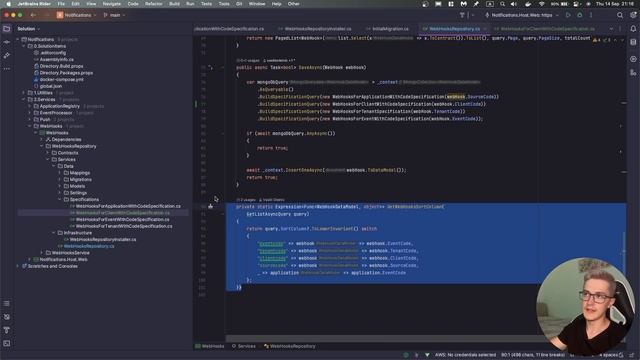This screenshot has width=640, height=360.
Task: Open the fourth icon in the right sidebar
Action: pos(633,72)
